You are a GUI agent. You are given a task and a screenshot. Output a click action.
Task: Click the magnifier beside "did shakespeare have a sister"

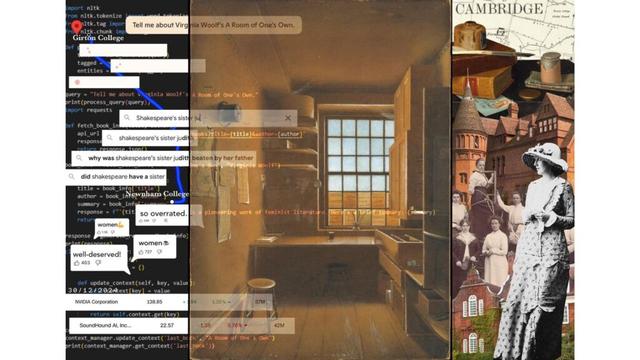coord(71,177)
